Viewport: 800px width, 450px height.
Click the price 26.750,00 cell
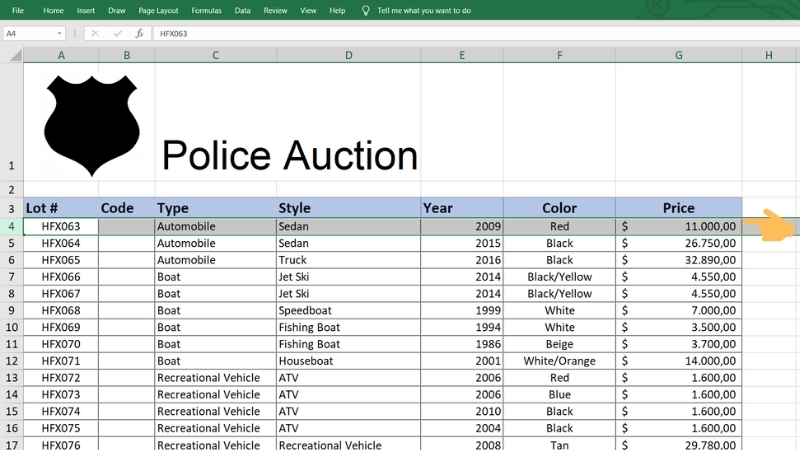pos(679,243)
